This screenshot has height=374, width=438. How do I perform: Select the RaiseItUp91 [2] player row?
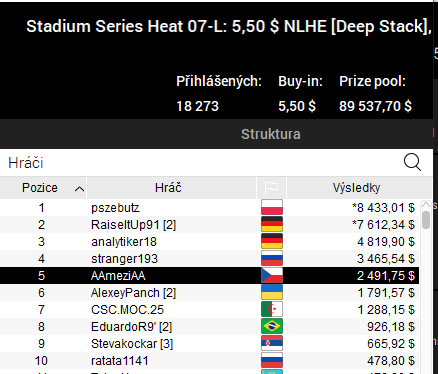(209, 225)
